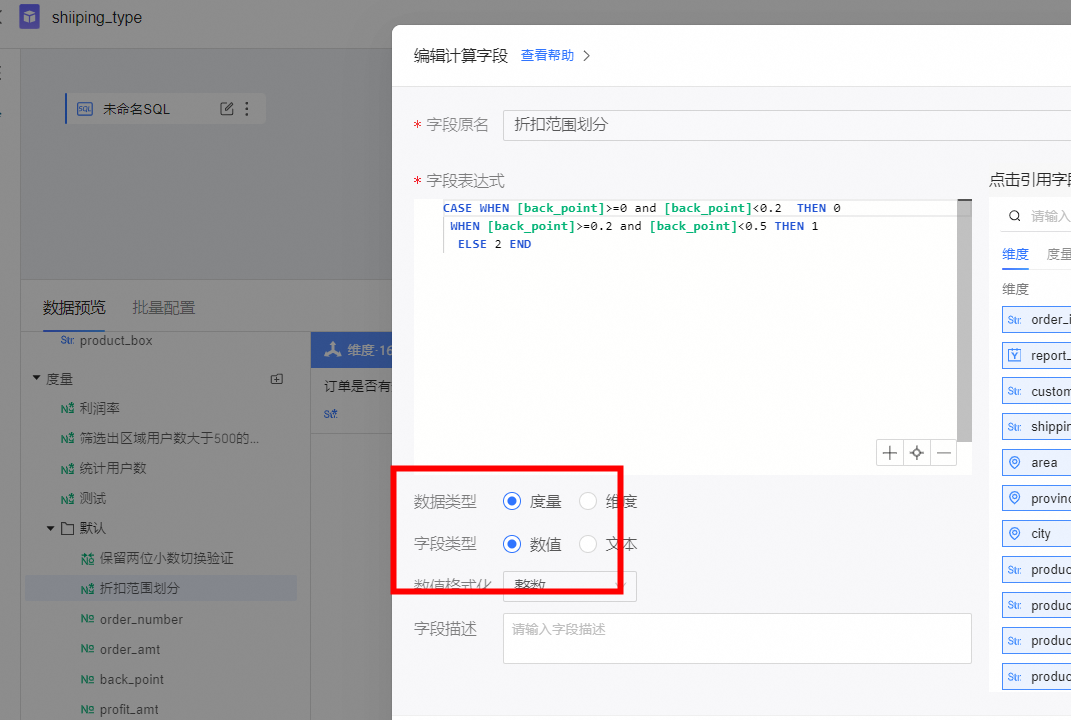Click the minus zoom-out icon under expression editor
The width and height of the screenshot is (1071, 720).
943,453
